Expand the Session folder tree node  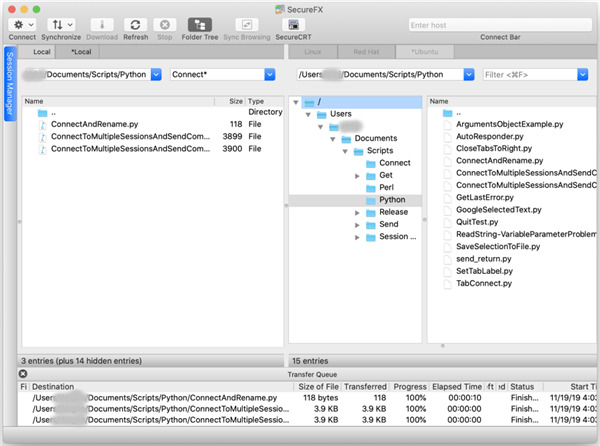pyautogui.click(x=357, y=237)
